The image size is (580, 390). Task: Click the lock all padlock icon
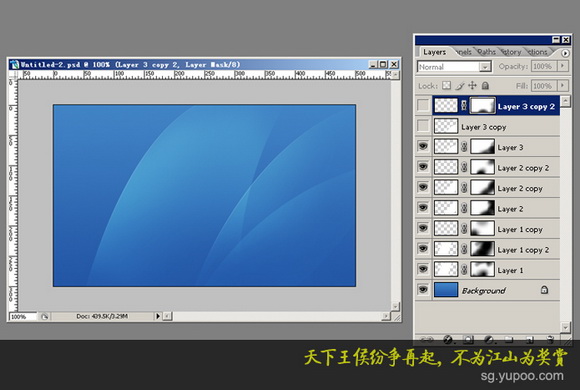coord(485,86)
